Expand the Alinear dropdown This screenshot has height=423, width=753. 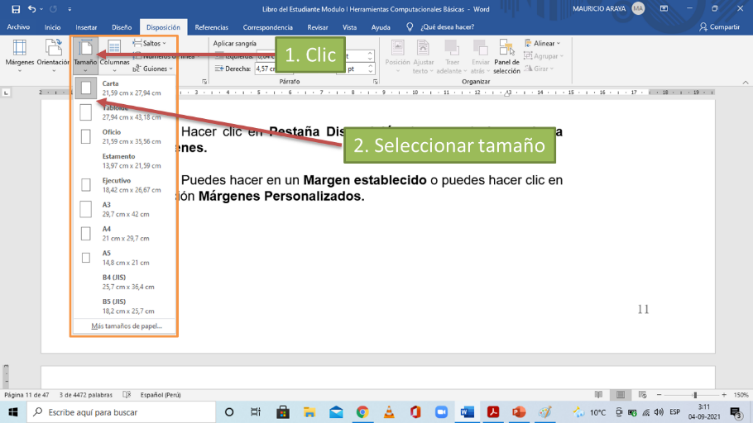click(543, 43)
